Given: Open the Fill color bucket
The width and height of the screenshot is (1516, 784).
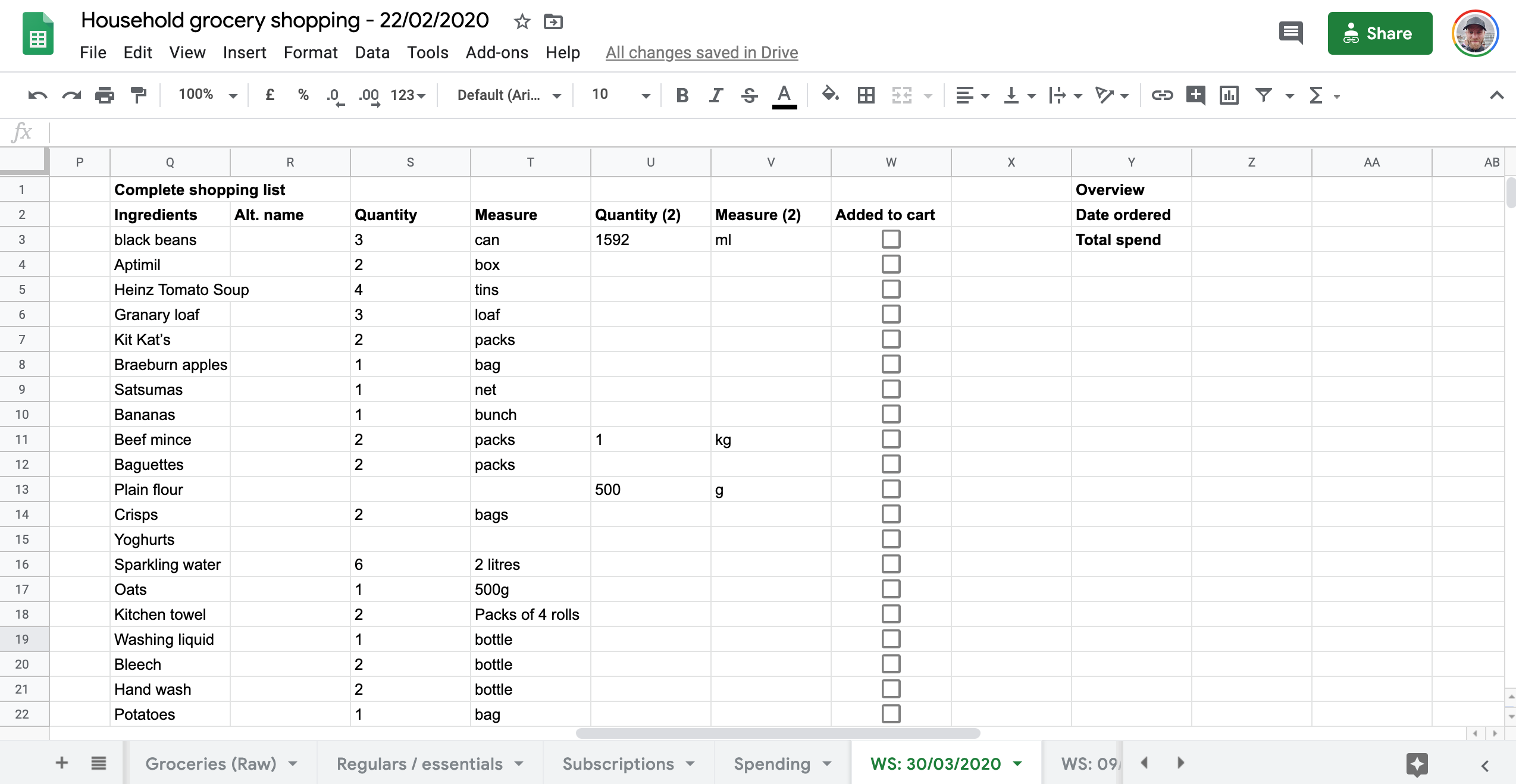Looking at the screenshot, I should pyautogui.click(x=830, y=95).
